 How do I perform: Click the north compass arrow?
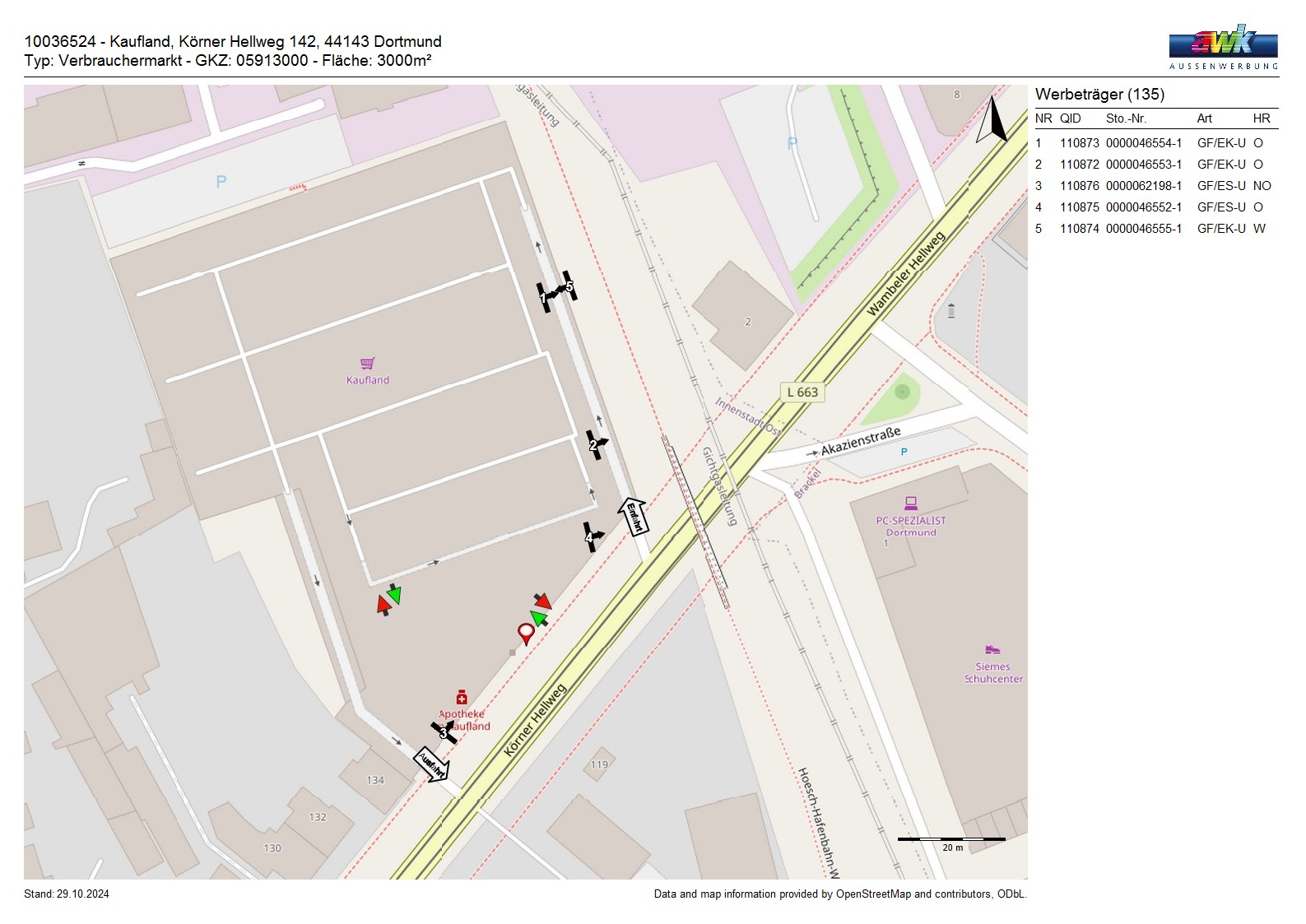pos(994,121)
